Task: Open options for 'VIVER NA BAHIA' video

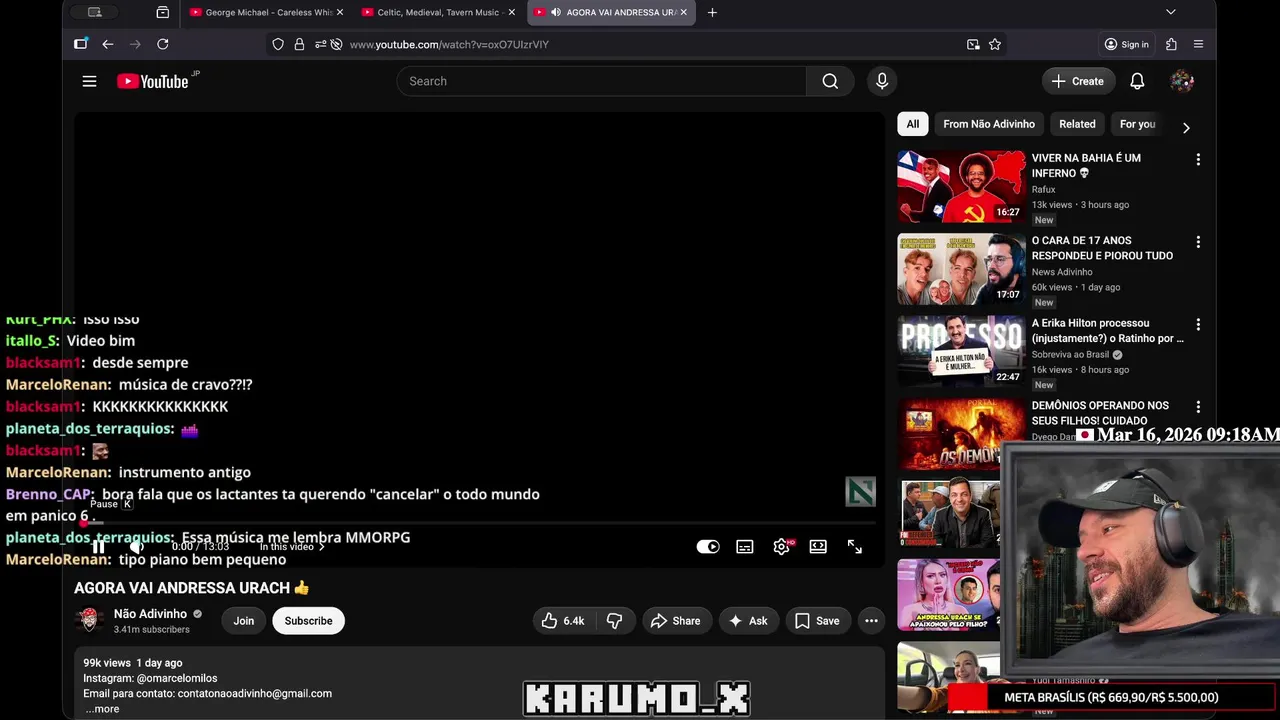Action: pos(1198,160)
